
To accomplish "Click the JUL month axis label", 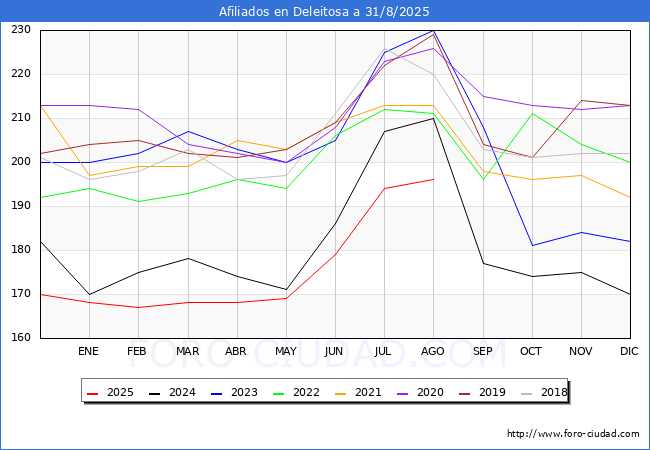I will [383, 351].
